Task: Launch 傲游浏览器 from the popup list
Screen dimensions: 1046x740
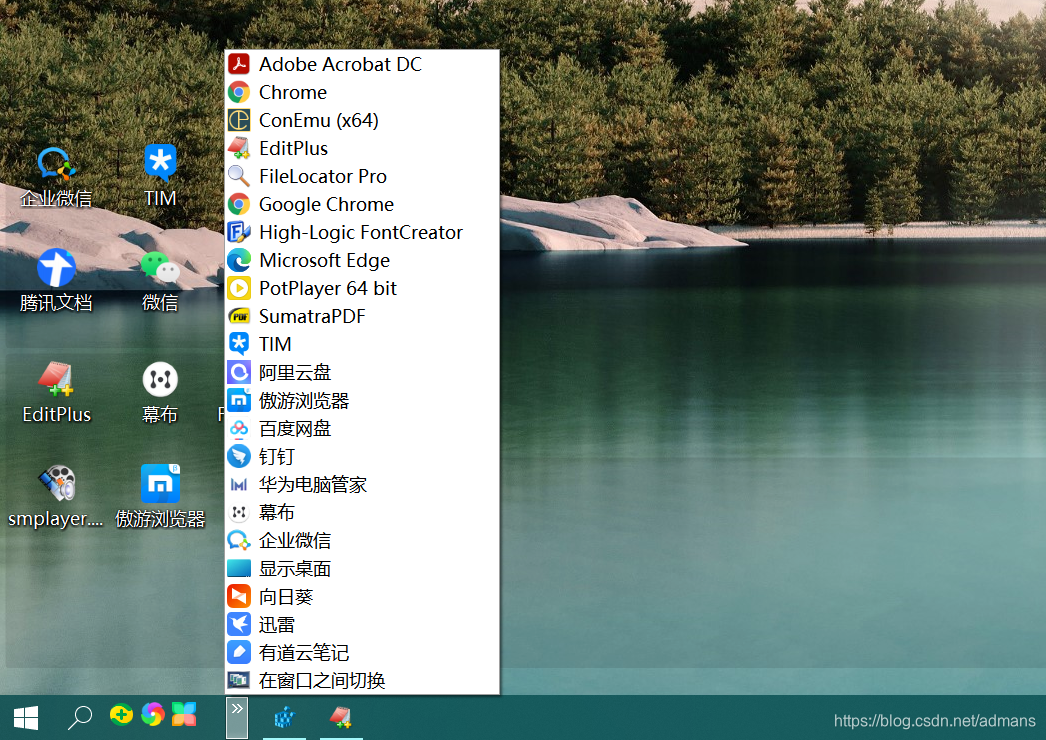Action: coord(362,400)
